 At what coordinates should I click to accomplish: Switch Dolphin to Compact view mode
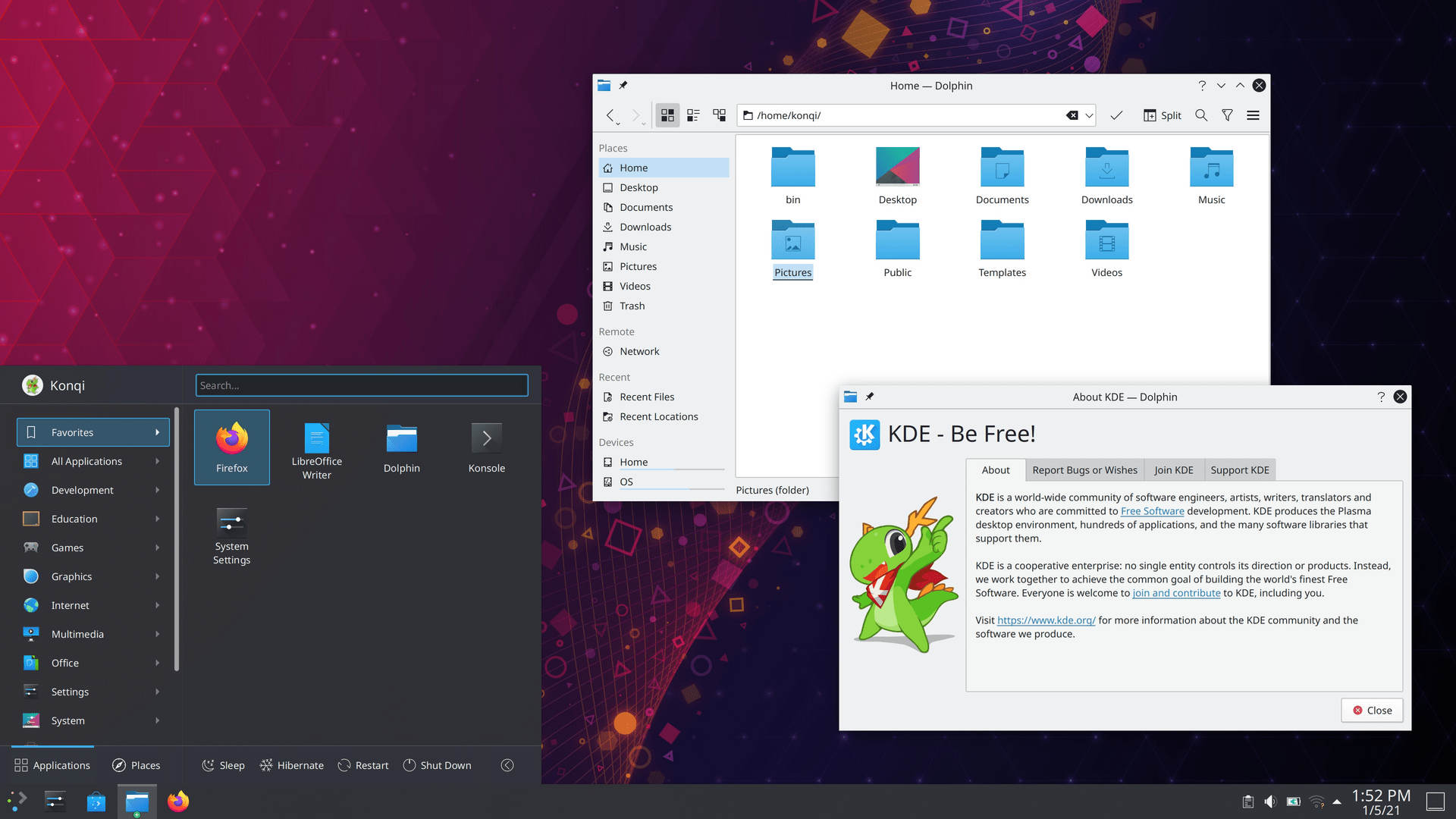(693, 115)
